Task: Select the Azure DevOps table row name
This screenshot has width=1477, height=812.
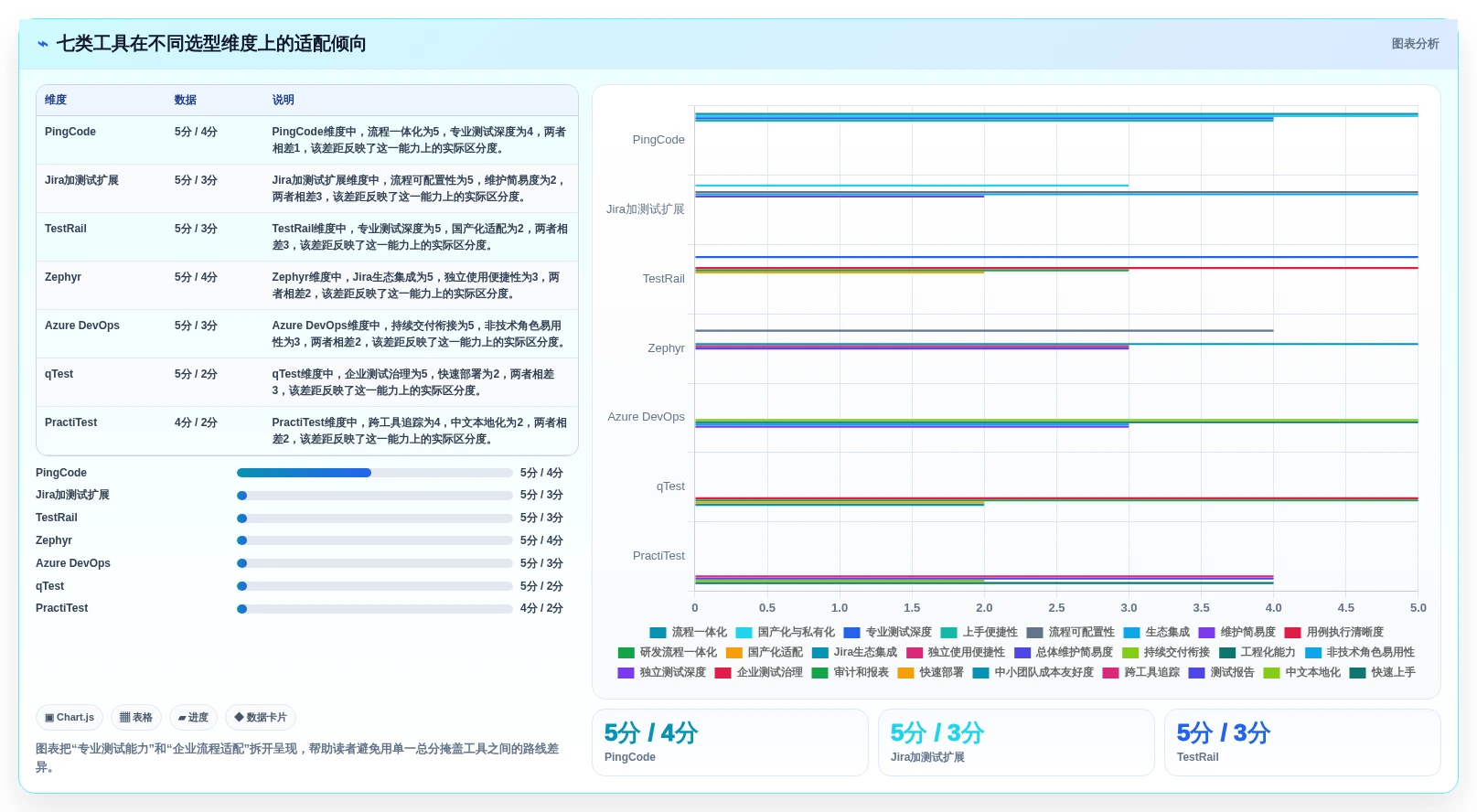Action: (82, 326)
